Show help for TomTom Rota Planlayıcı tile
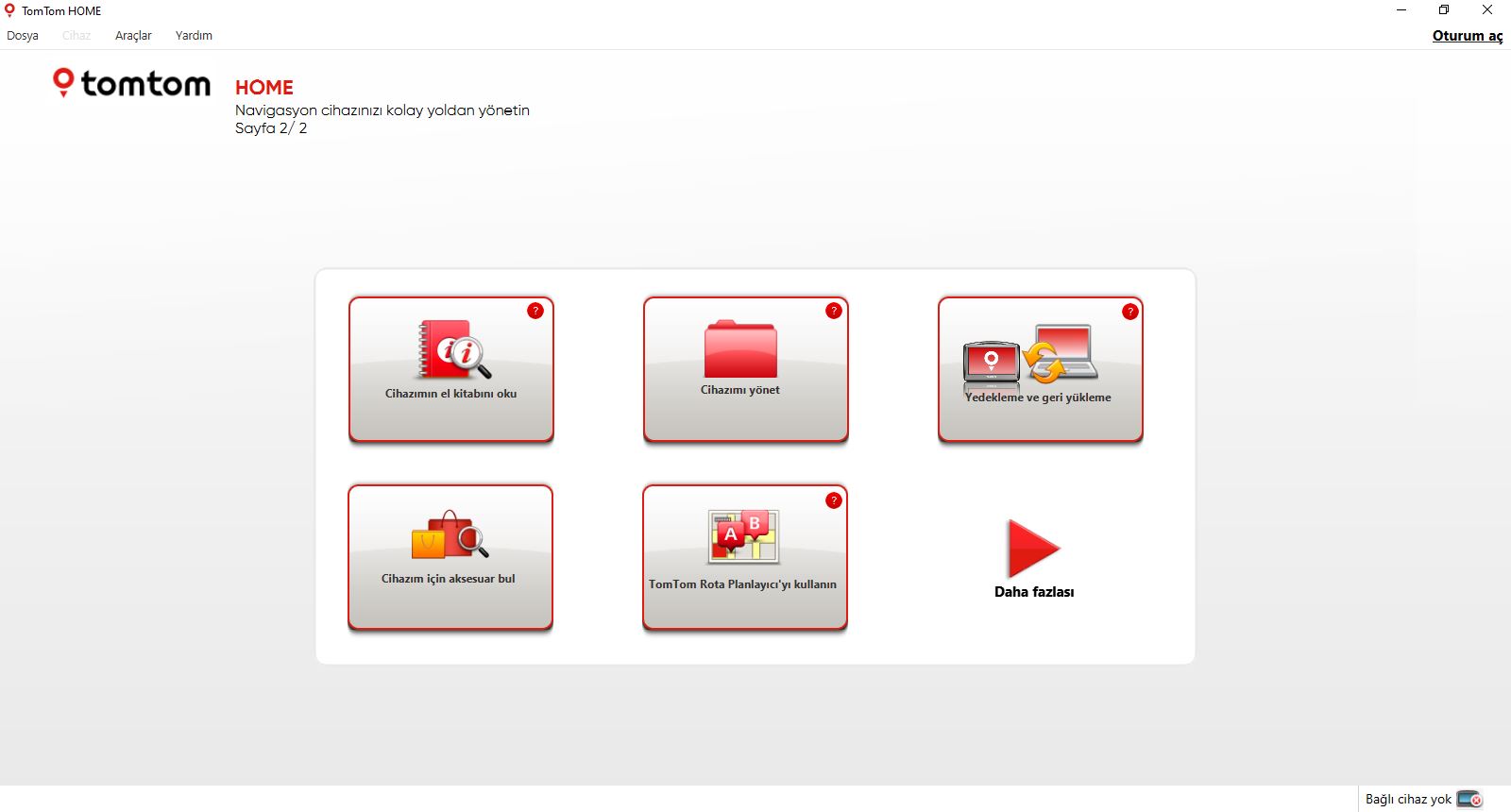This screenshot has height=812, width=1511. point(834,500)
